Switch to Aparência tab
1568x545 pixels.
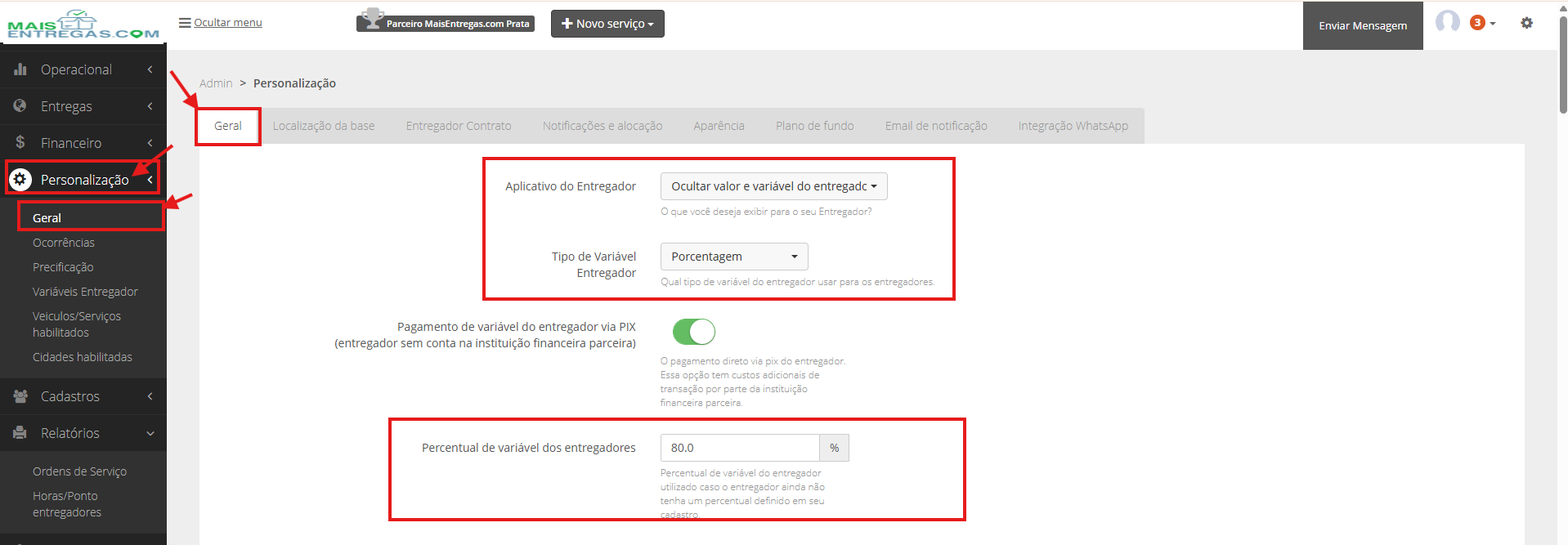719,126
